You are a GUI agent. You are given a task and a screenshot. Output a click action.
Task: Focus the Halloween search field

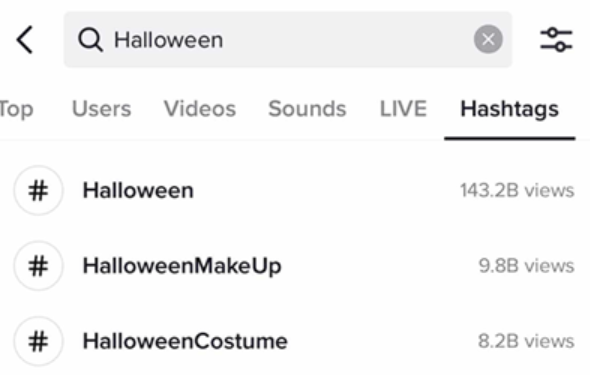point(288,39)
